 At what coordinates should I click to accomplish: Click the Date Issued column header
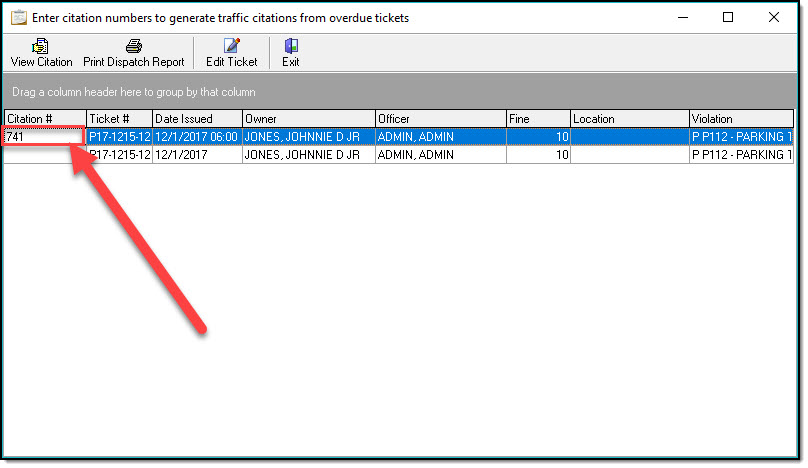click(x=196, y=119)
